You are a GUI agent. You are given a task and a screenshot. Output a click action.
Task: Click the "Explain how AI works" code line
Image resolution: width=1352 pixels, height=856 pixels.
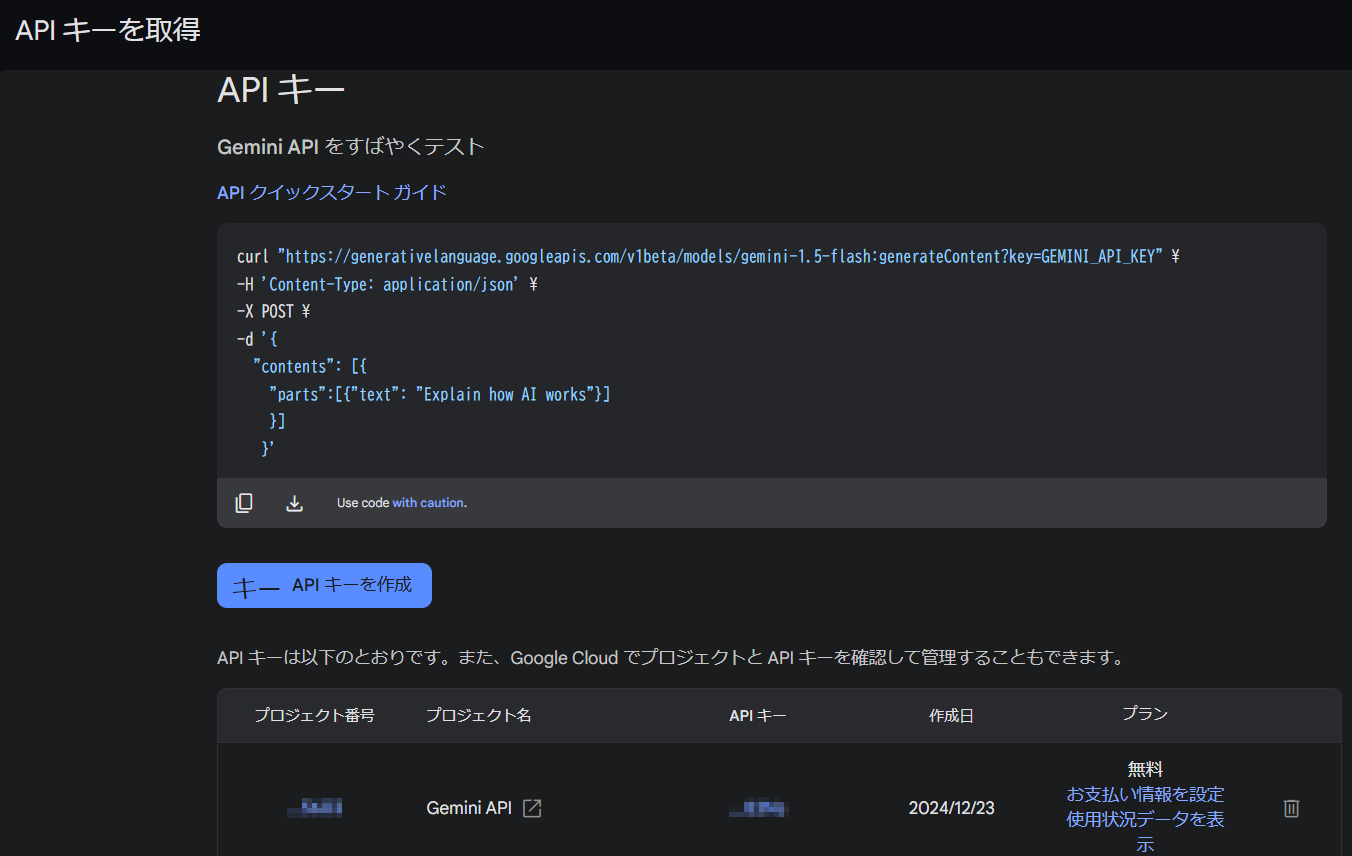(440, 395)
